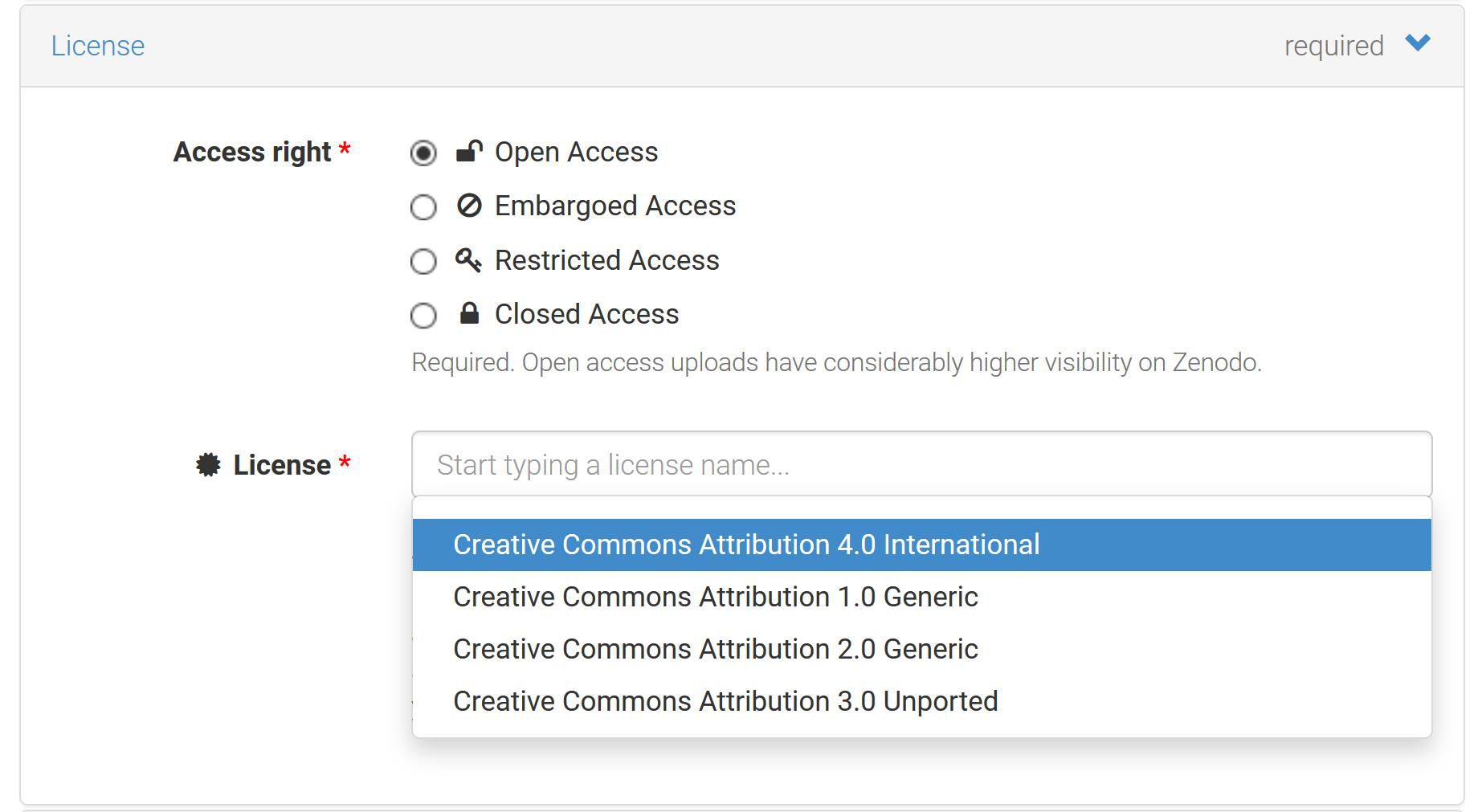The image size is (1482, 812).
Task: Pick the Closed Access radio button
Action: 423,315
